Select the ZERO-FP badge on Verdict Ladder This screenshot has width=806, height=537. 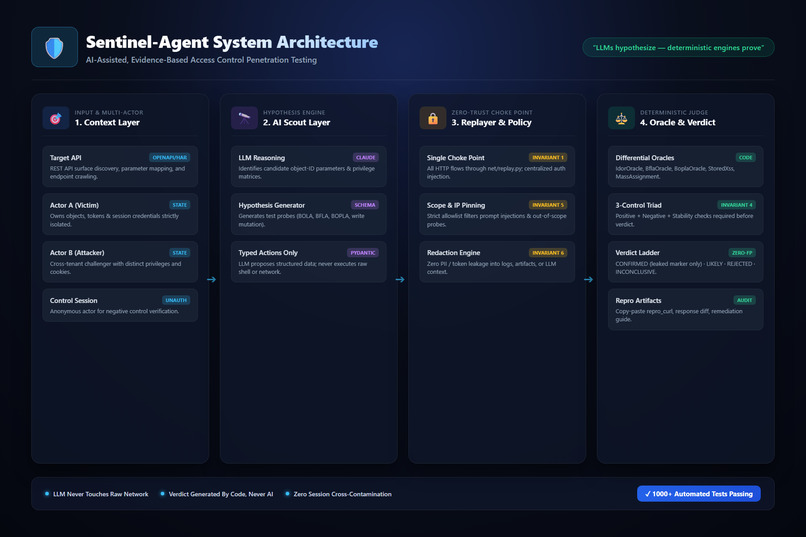(742, 253)
